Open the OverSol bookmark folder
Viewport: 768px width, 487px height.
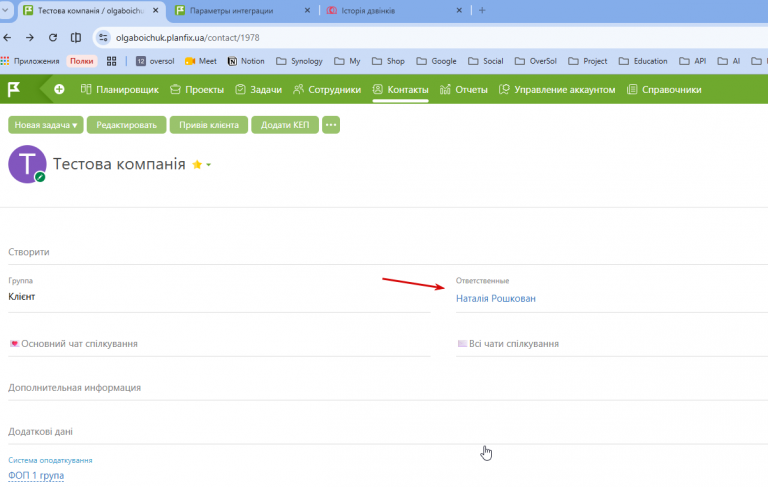pyautogui.click(x=535, y=61)
